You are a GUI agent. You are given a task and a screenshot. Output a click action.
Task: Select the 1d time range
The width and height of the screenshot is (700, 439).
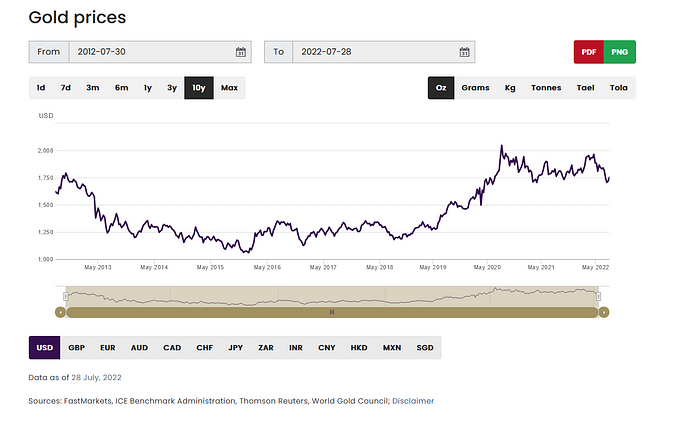pos(41,88)
